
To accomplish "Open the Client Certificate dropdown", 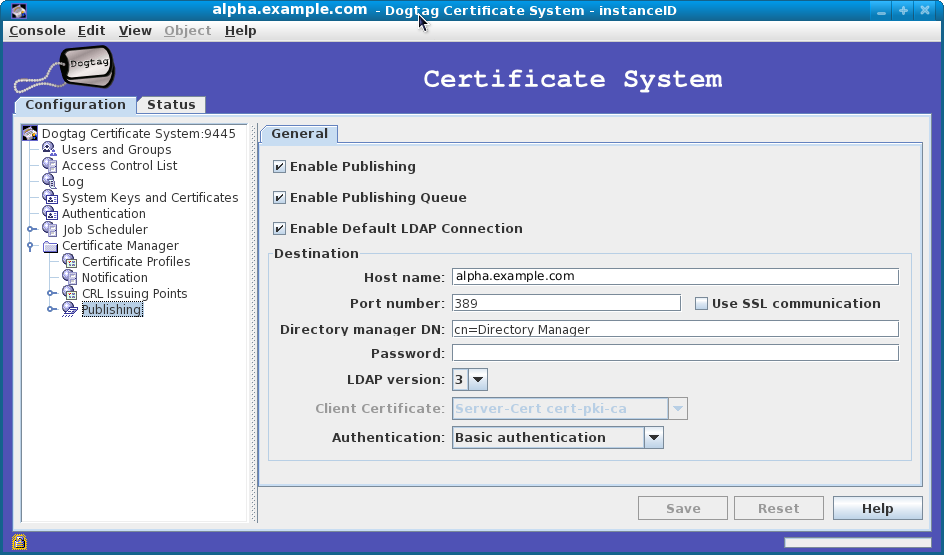I will click(x=677, y=409).
